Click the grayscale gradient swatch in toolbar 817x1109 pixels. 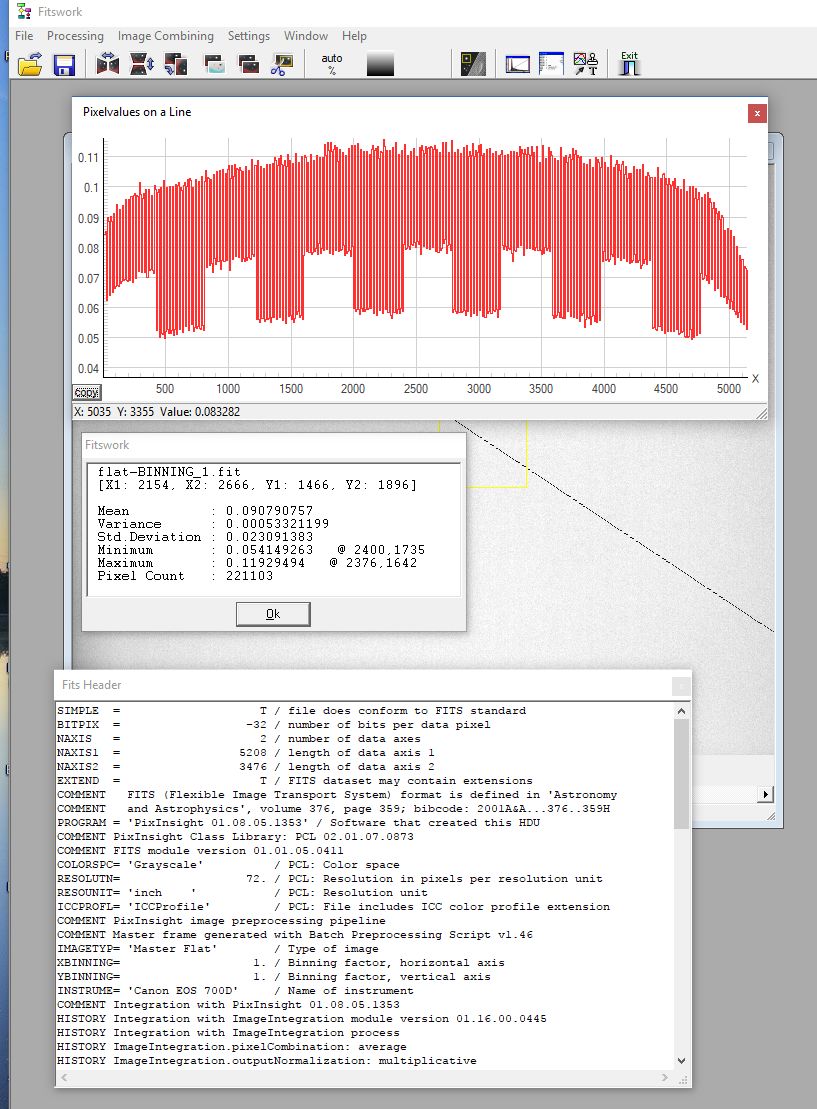380,65
